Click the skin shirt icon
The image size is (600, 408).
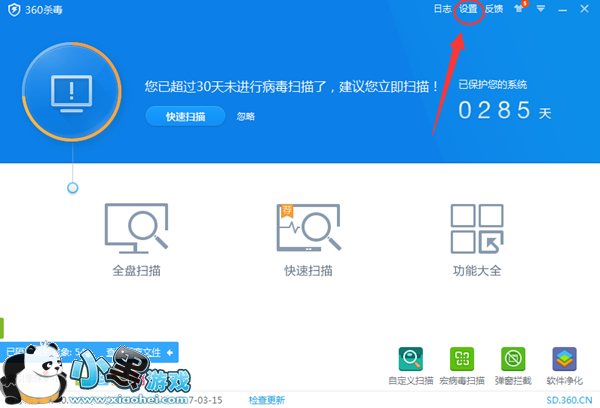click(520, 8)
